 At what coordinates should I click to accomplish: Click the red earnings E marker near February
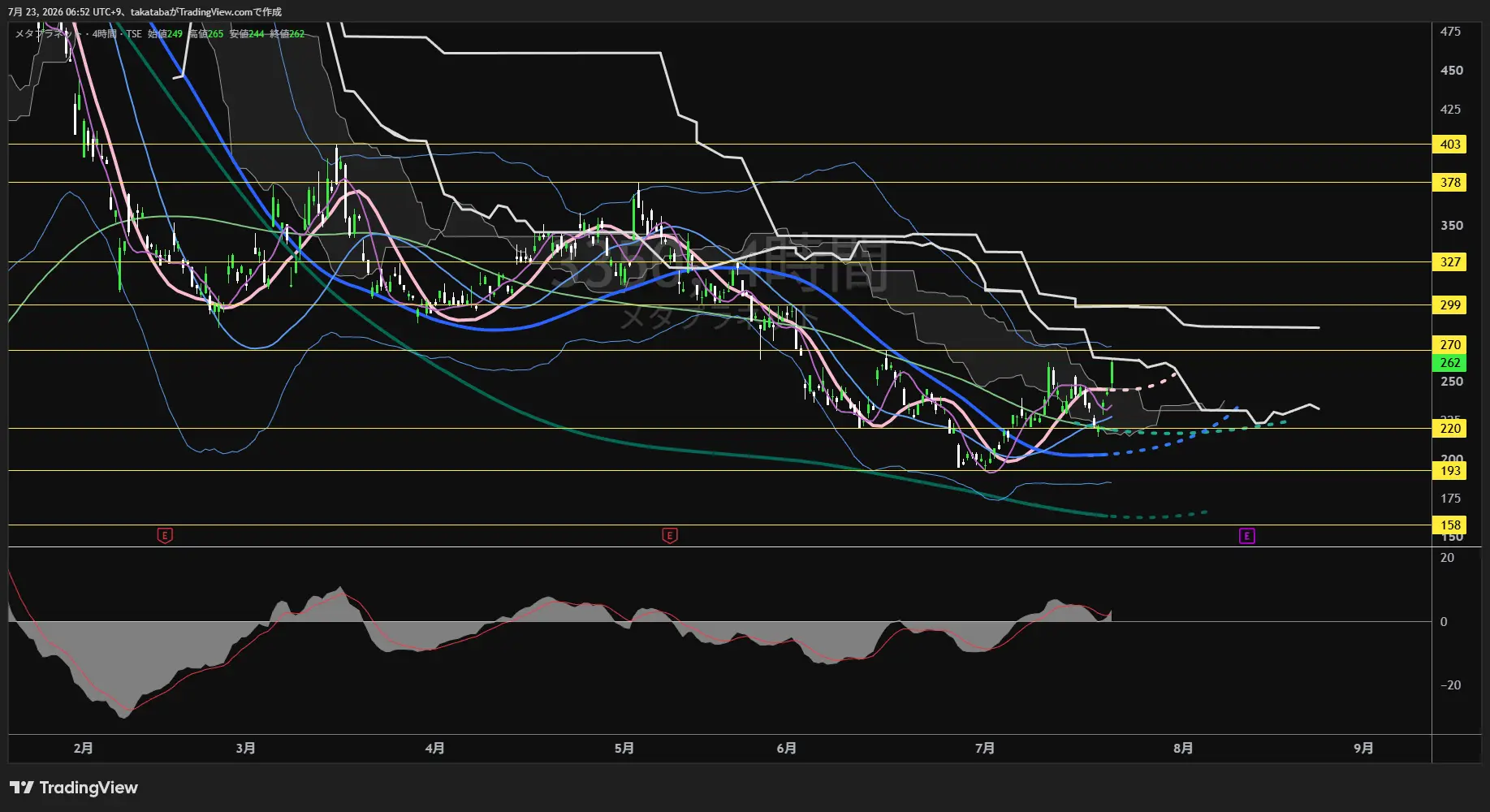tap(165, 535)
